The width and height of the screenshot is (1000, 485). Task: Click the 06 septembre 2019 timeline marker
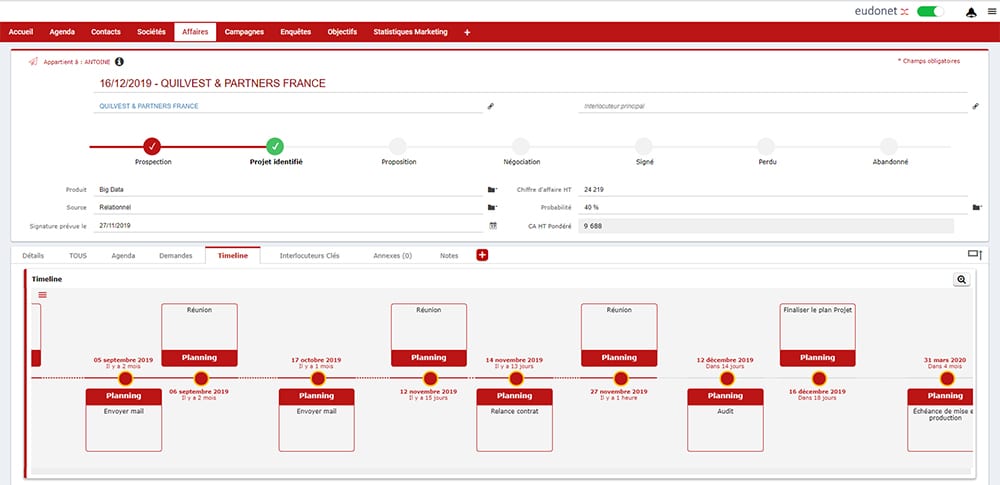(x=201, y=379)
